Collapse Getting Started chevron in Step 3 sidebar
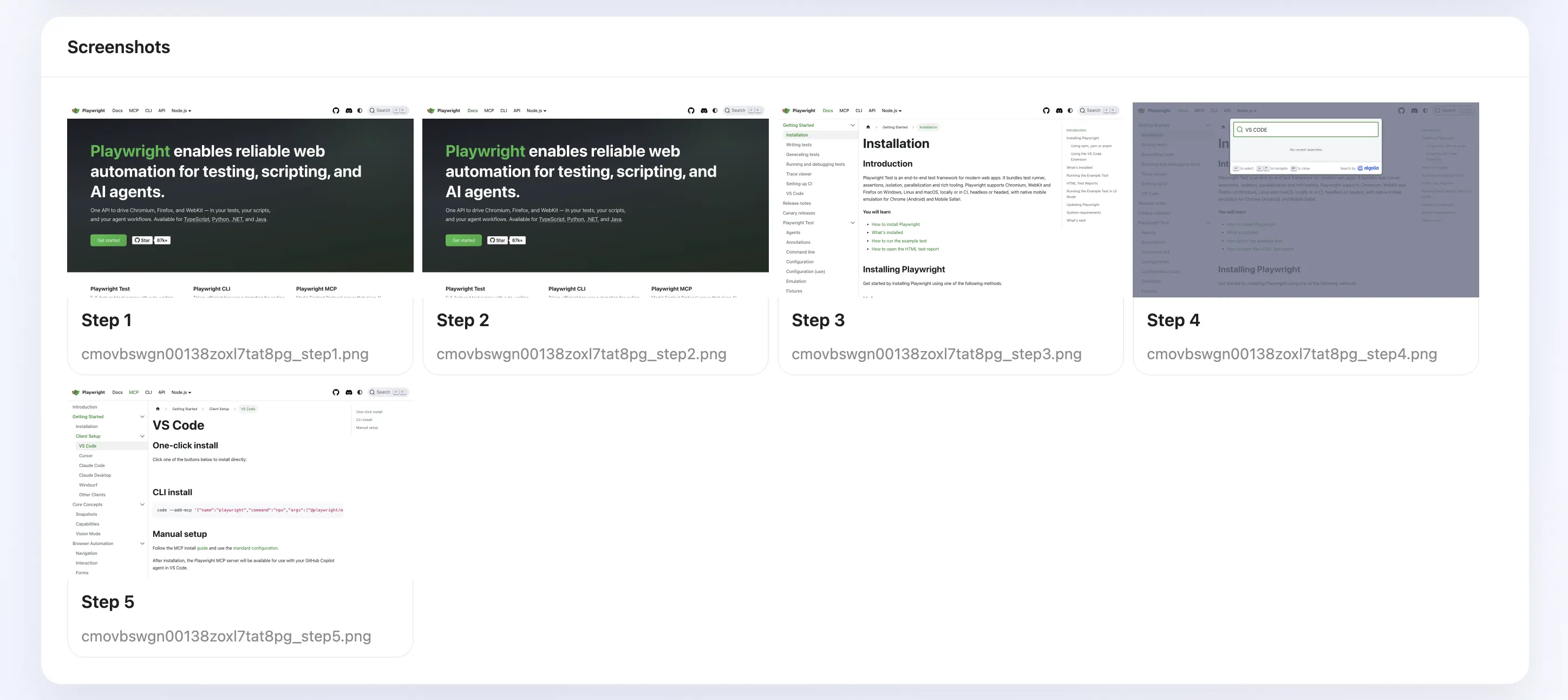This screenshot has width=1568, height=700. tap(853, 126)
